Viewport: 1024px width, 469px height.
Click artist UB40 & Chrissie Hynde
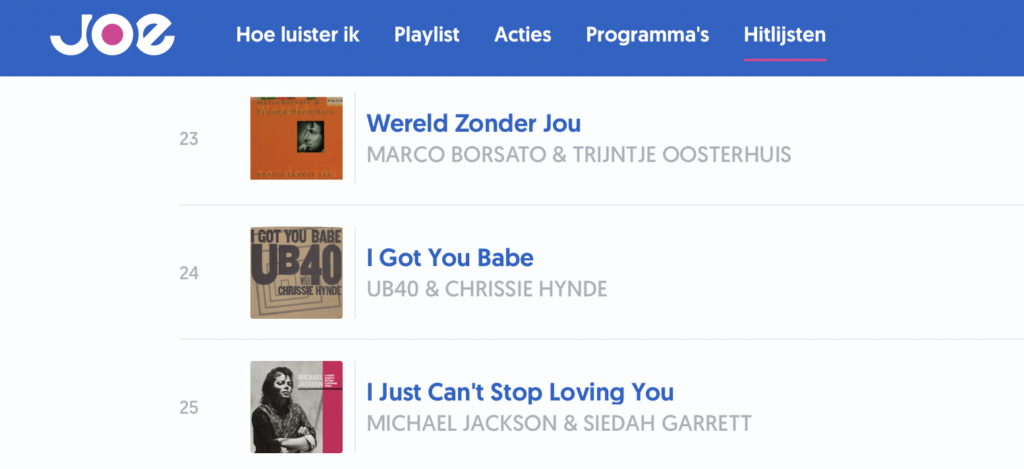[487, 289]
